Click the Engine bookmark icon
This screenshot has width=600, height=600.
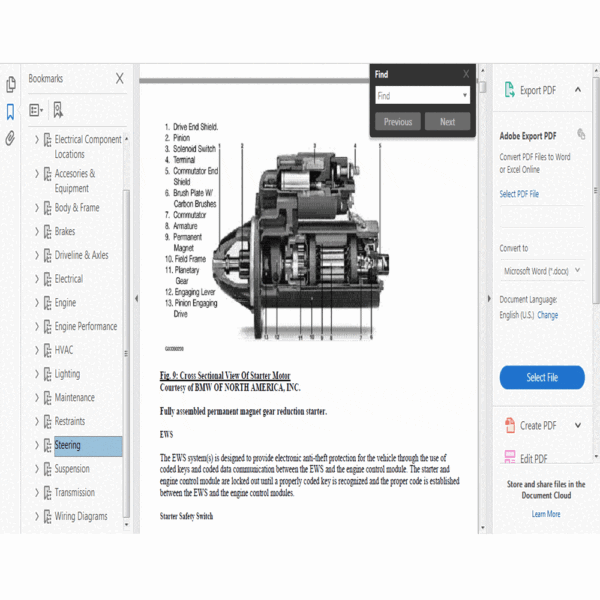point(47,303)
